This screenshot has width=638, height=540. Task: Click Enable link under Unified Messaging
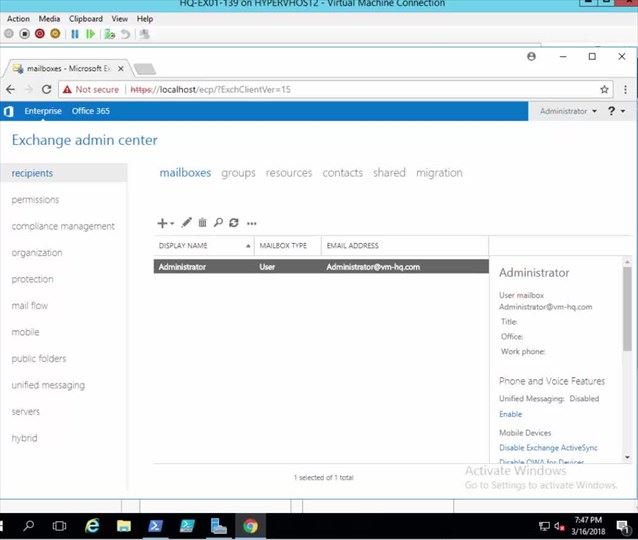point(510,414)
